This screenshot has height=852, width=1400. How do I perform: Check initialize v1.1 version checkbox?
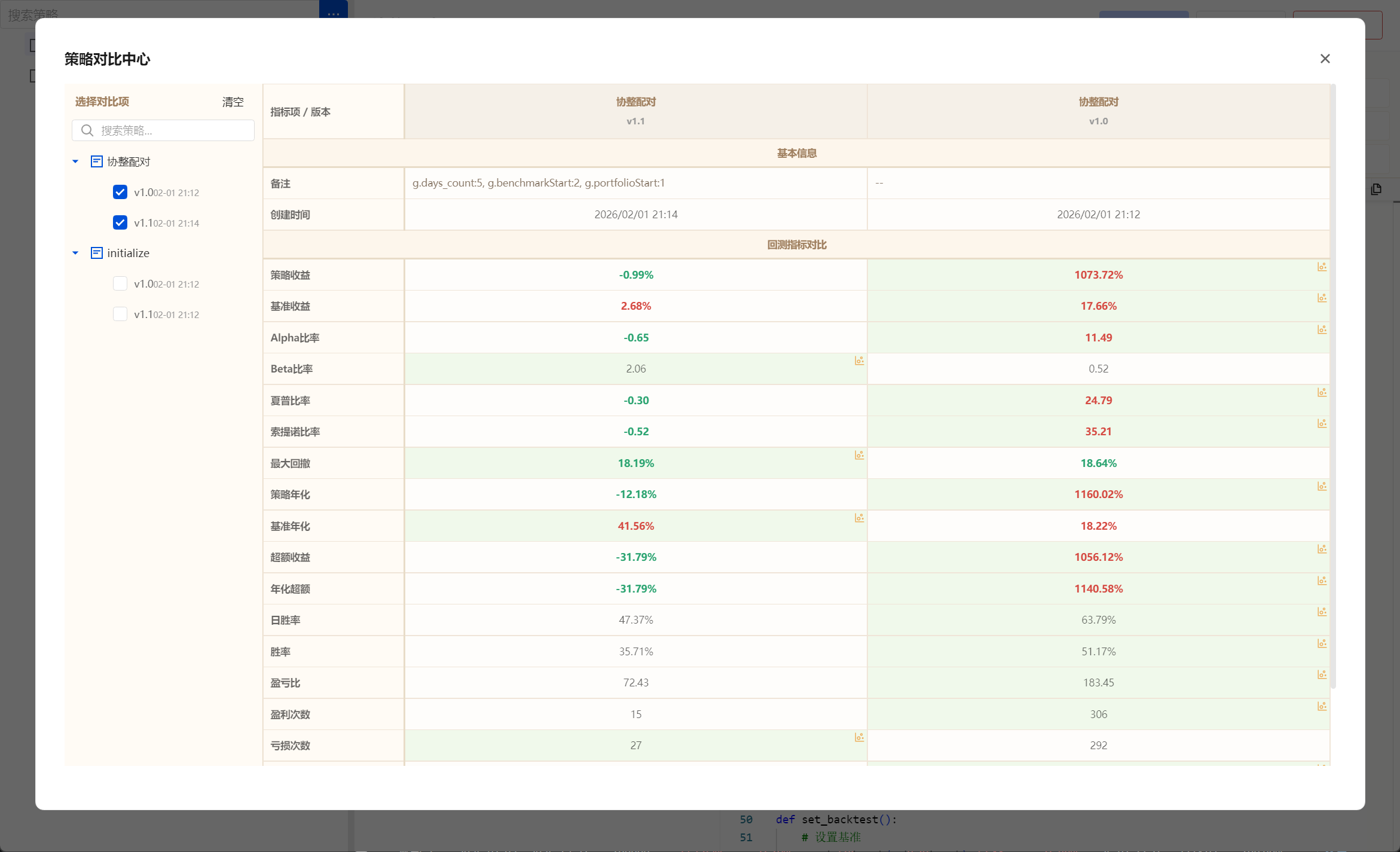pyautogui.click(x=120, y=314)
